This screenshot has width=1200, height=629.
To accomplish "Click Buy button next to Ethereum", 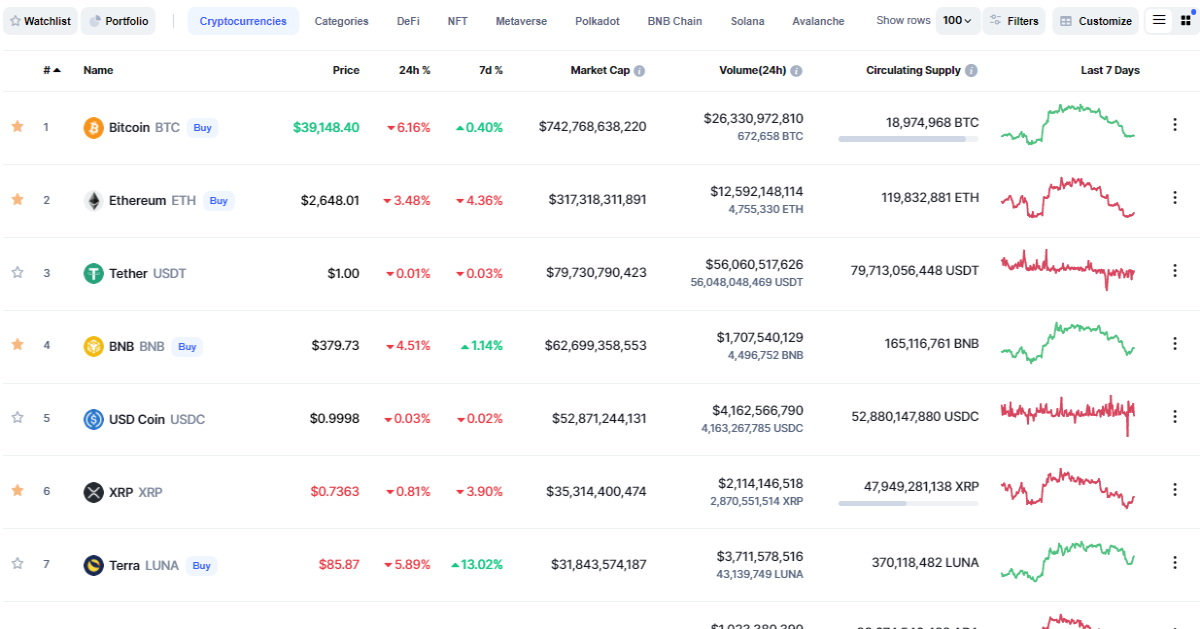I will (x=219, y=201).
